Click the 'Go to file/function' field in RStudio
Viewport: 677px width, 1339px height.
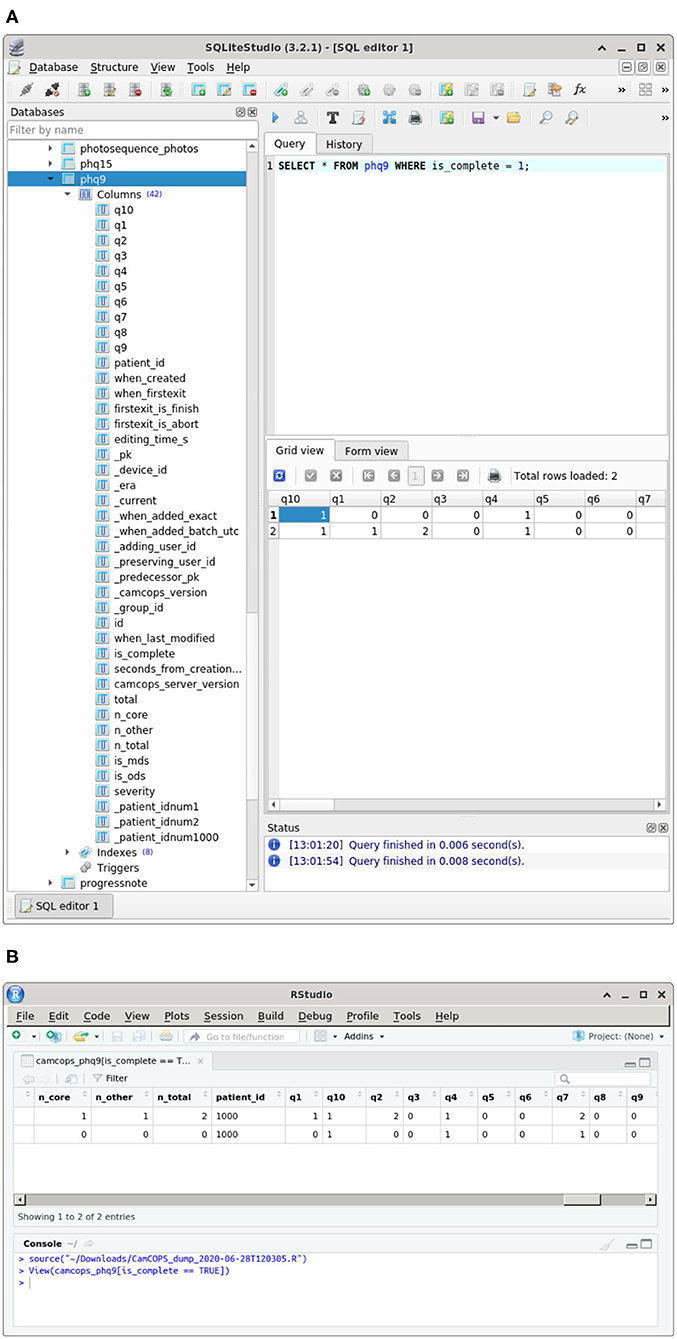(241, 1037)
